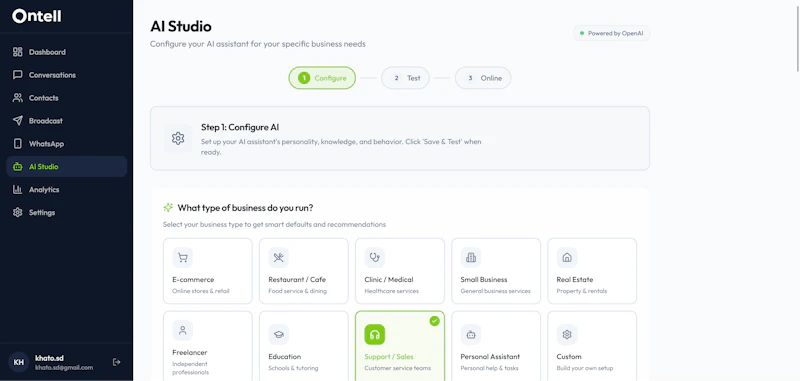
Task: Click the Clinic / Medical stethoscope icon
Action: click(x=374, y=258)
